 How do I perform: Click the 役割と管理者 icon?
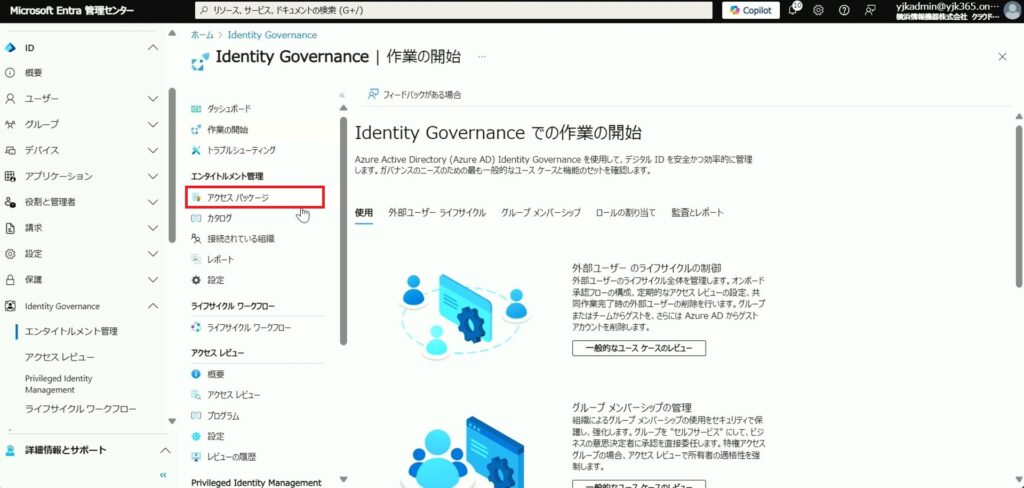[x=10, y=203]
